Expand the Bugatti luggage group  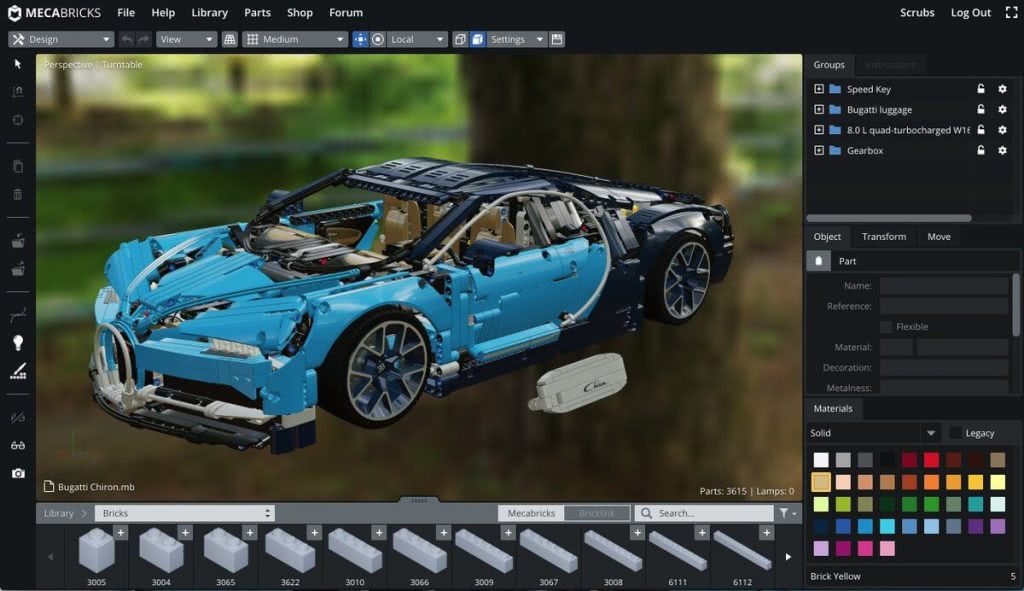[819, 110]
